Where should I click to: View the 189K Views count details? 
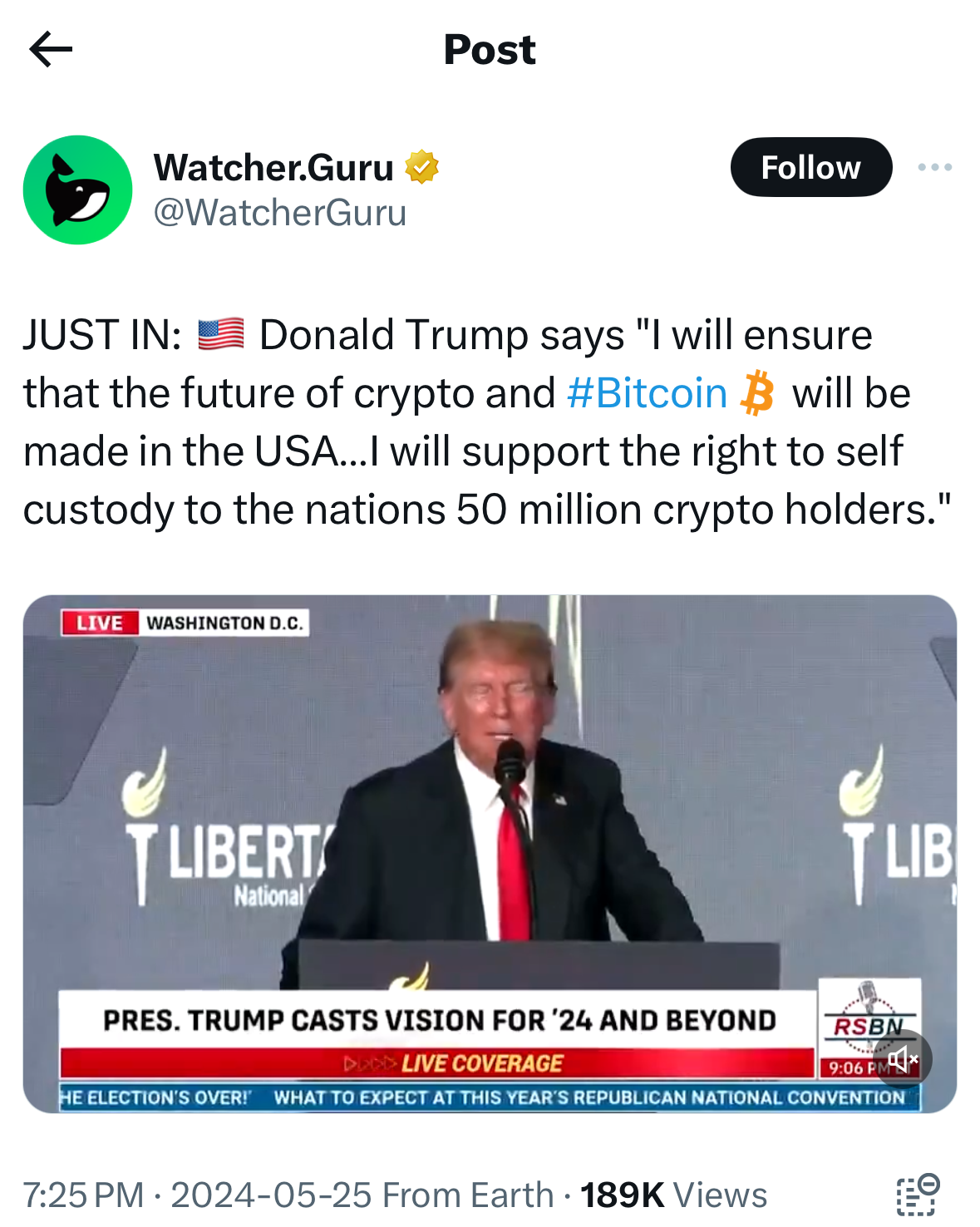[x=673, y=1195]
